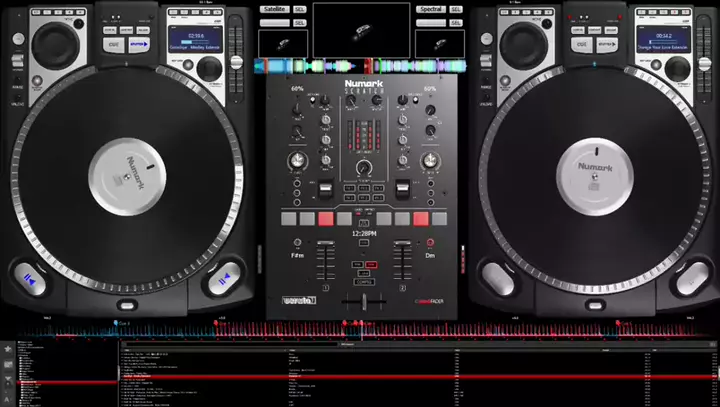720x407 pixels.
Task: Toggle the red pad on mixer right side
Action: point(421,219)
